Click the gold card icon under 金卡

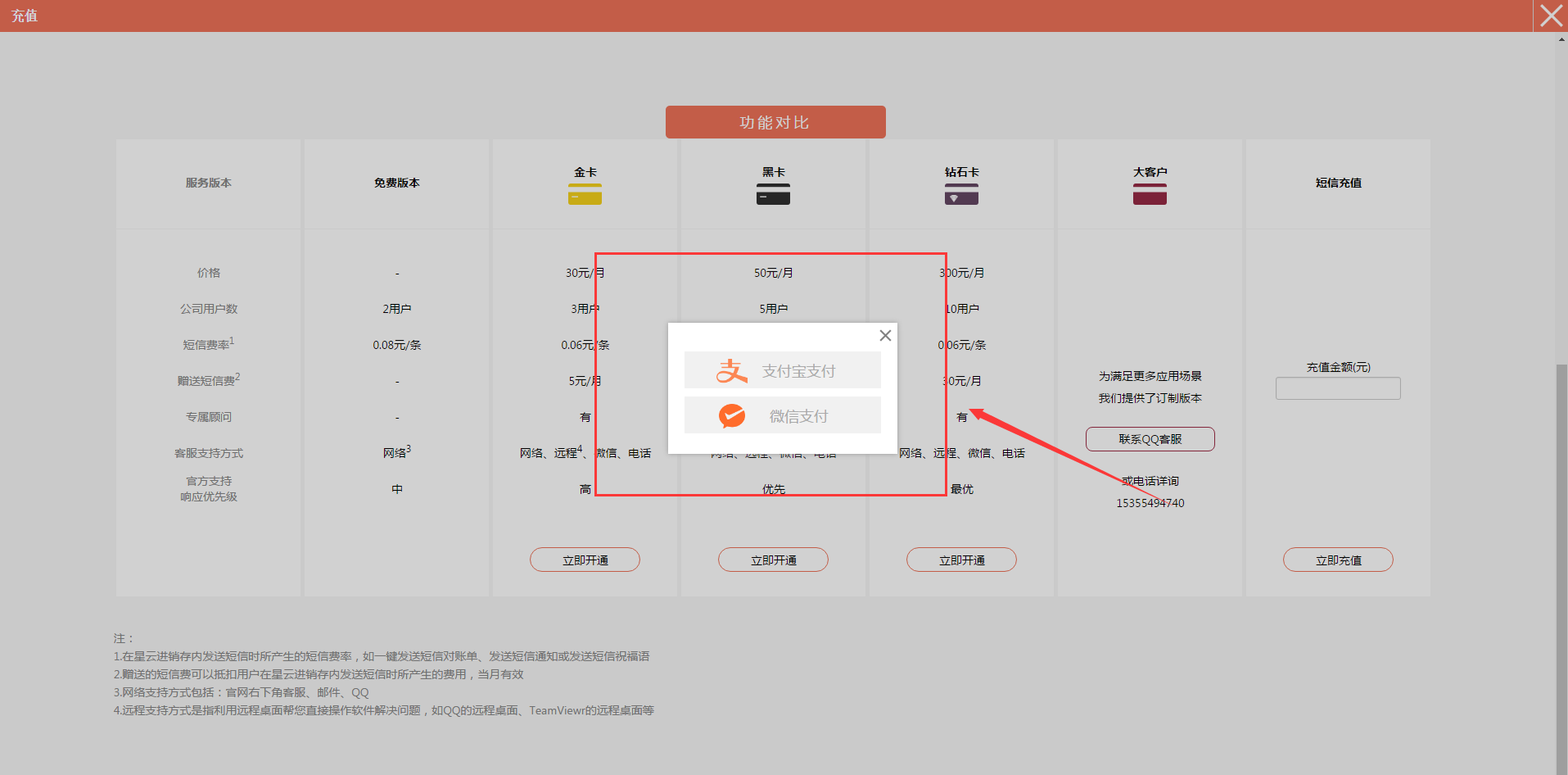click(585, 194)
